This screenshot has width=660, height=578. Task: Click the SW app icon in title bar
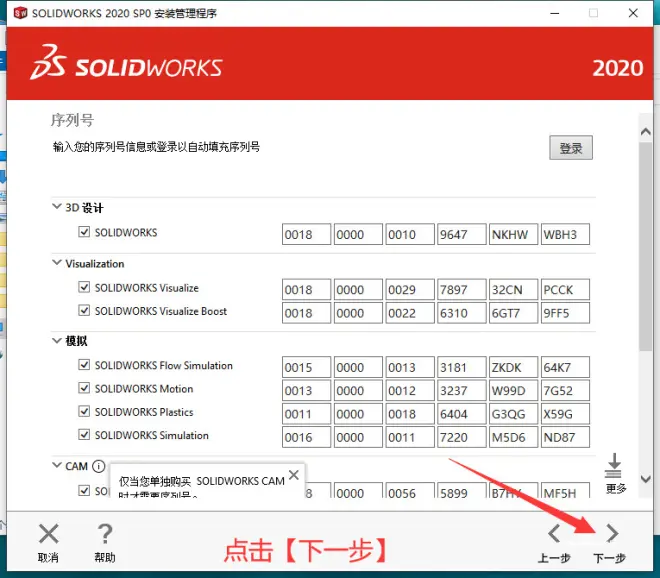20,13
